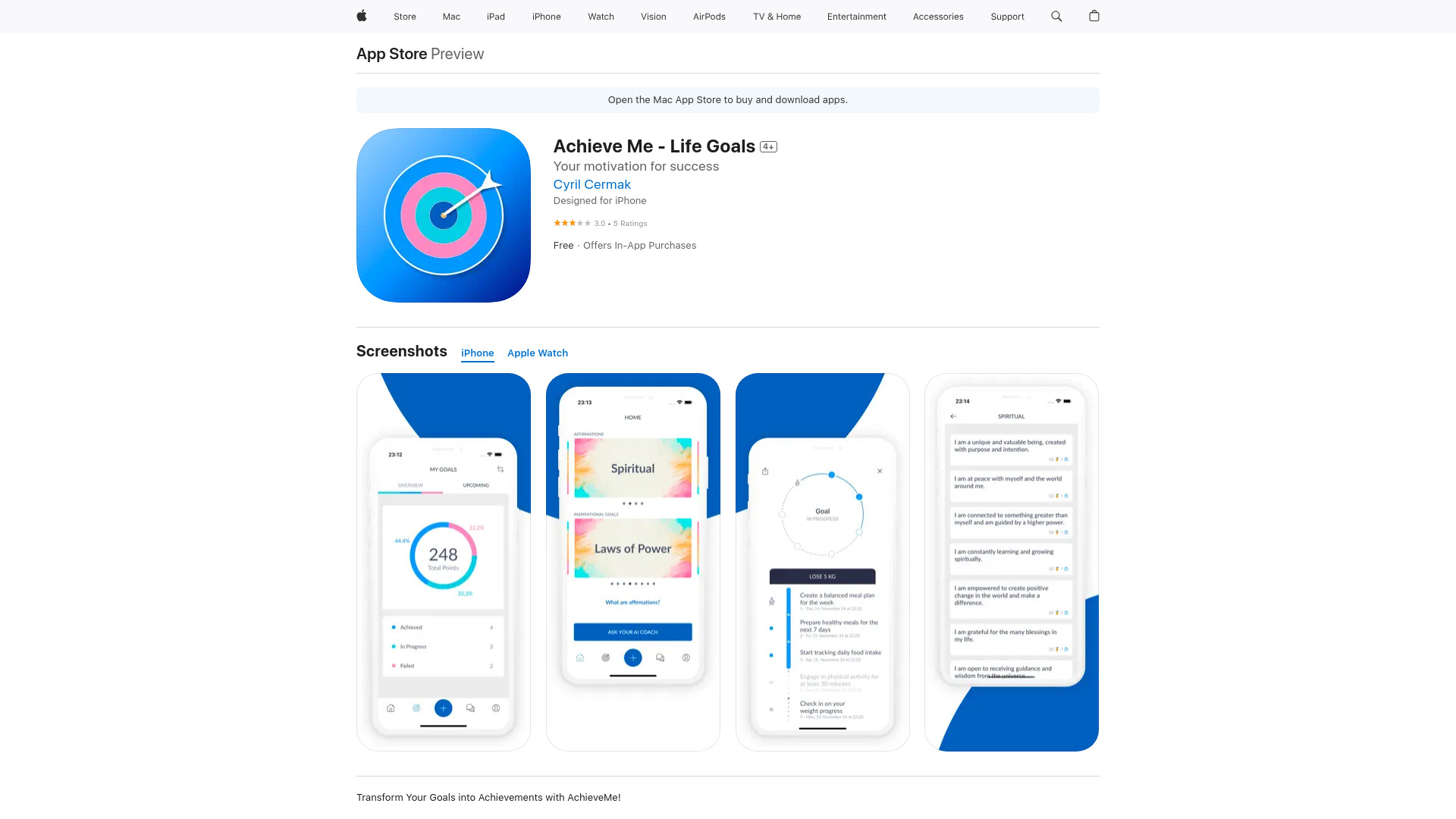This screenshot has height=819, width=1456.
Task: Click the chat bubble icon in screenshot two
Action: pyautogui.click(x=659, y=657)
